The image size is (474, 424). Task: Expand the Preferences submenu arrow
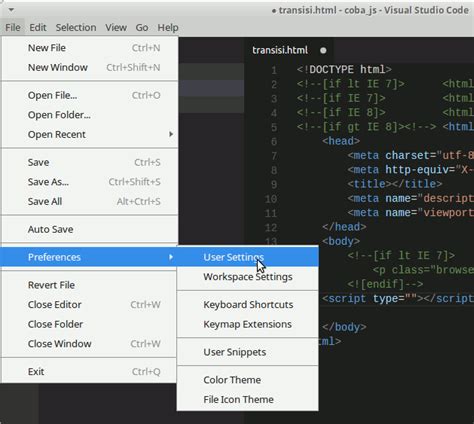click(171, 257)
